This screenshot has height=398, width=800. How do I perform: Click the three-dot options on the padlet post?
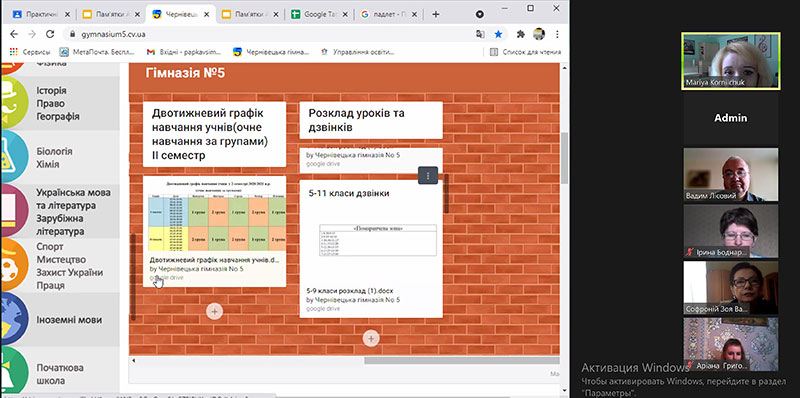coord(428,176)
